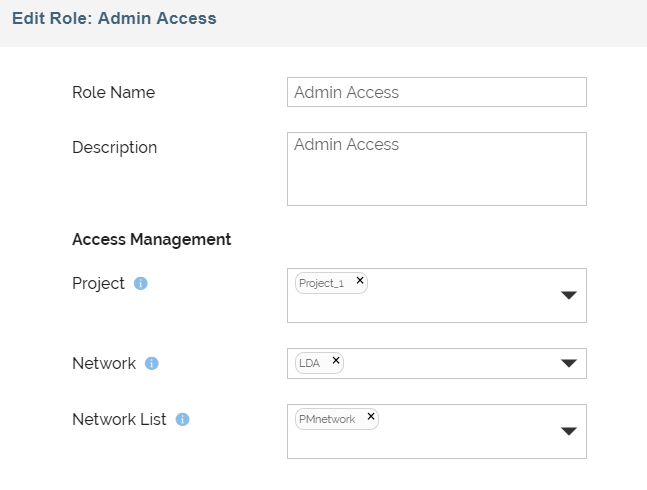Open the Network List info tooltip icon

pyautogui.click(x=183, y=420)
